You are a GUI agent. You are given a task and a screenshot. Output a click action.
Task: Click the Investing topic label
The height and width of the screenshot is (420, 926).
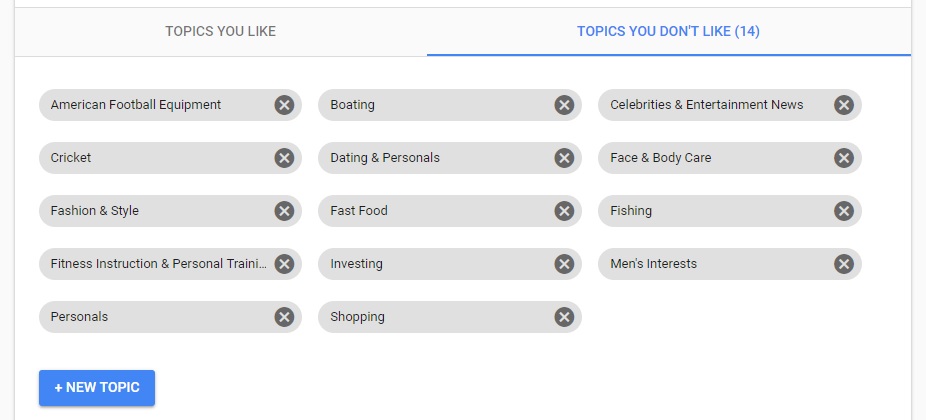[x=356, y=264]
